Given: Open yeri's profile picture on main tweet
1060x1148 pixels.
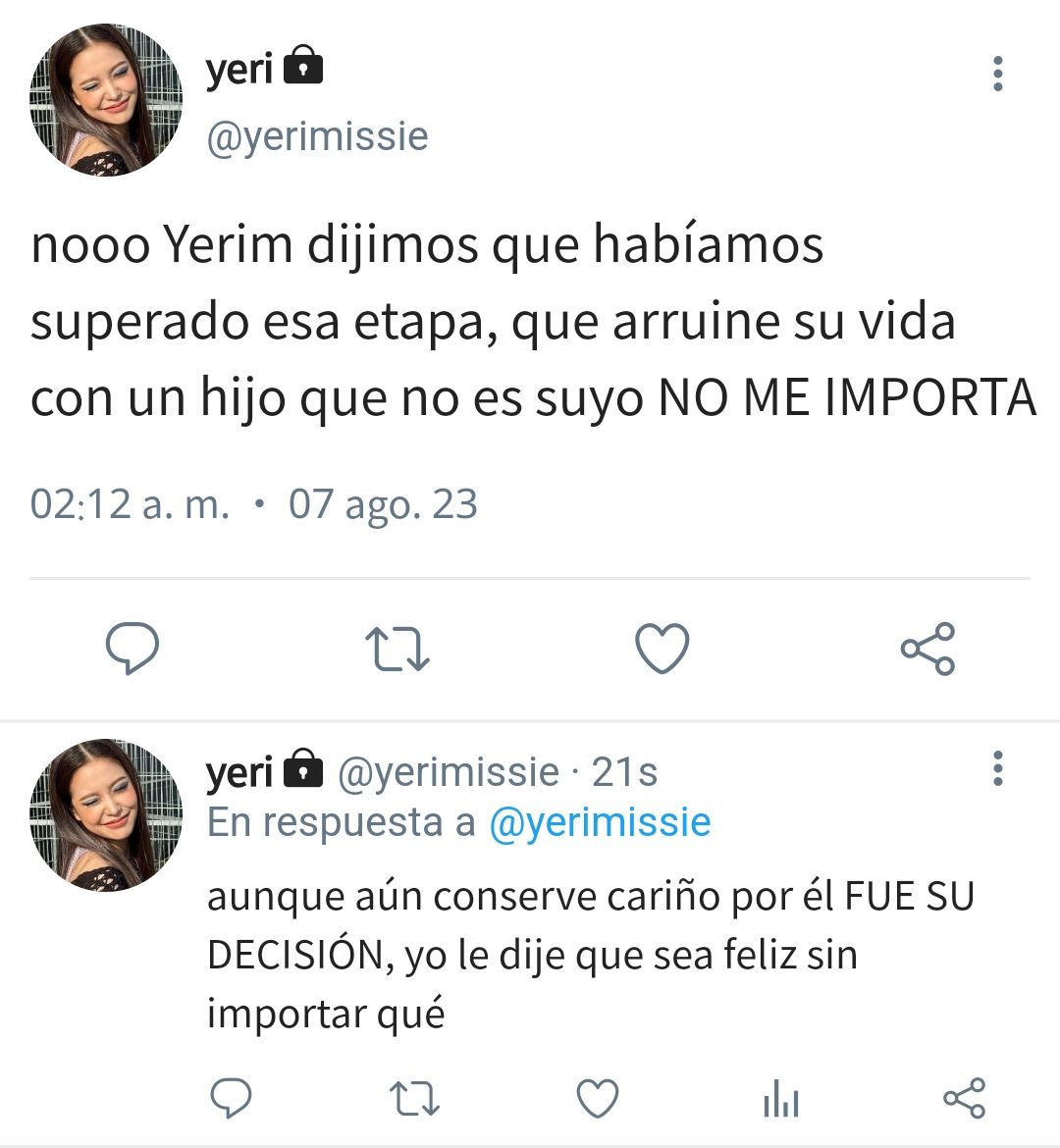Looking at the screenshot, I should point(106,99).
